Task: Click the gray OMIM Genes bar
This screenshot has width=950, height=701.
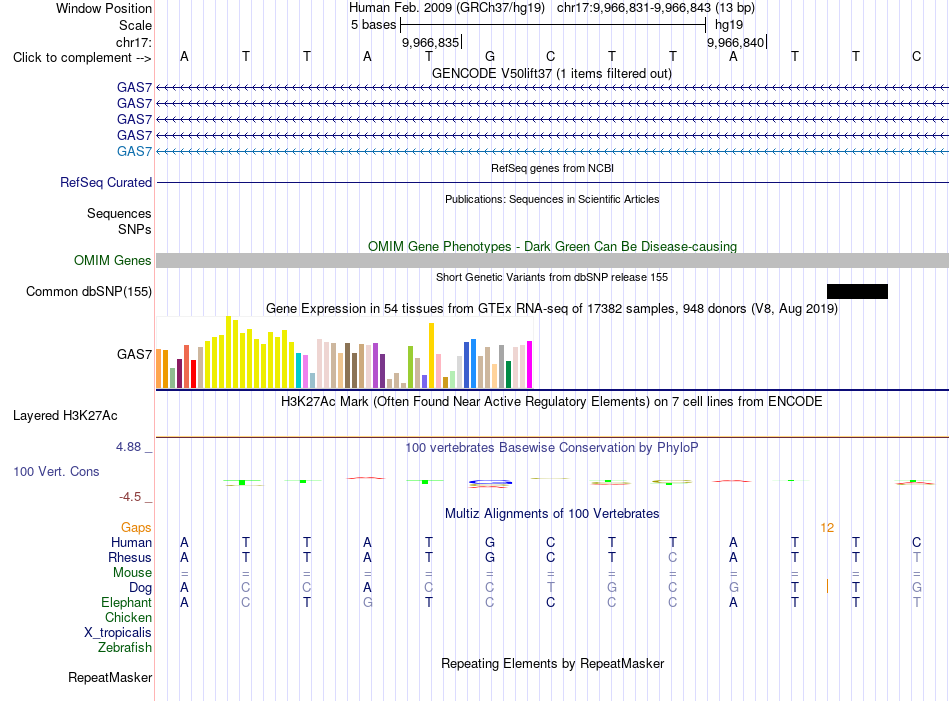Action: [x=553, y=261]
